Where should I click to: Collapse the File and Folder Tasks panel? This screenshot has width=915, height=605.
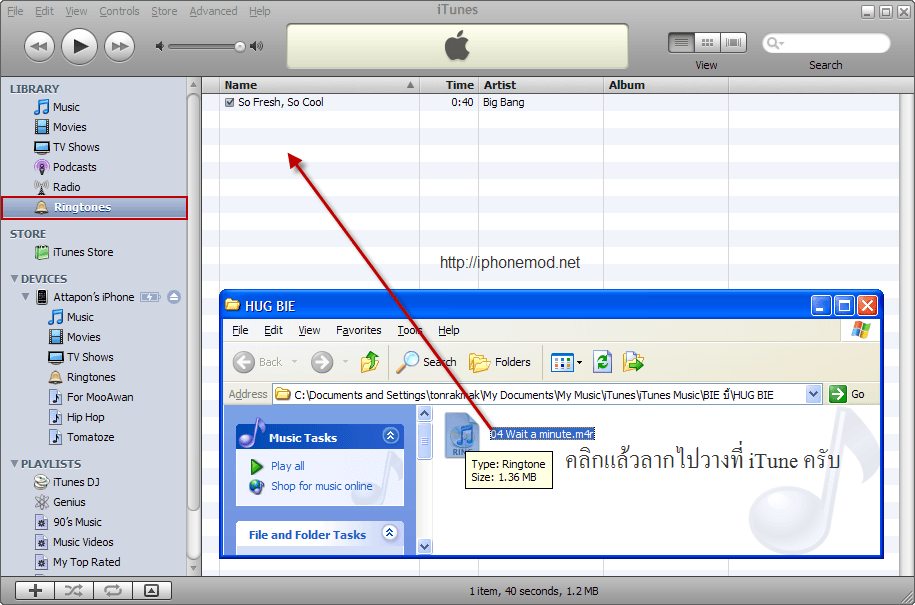click(x=390, y=533)
